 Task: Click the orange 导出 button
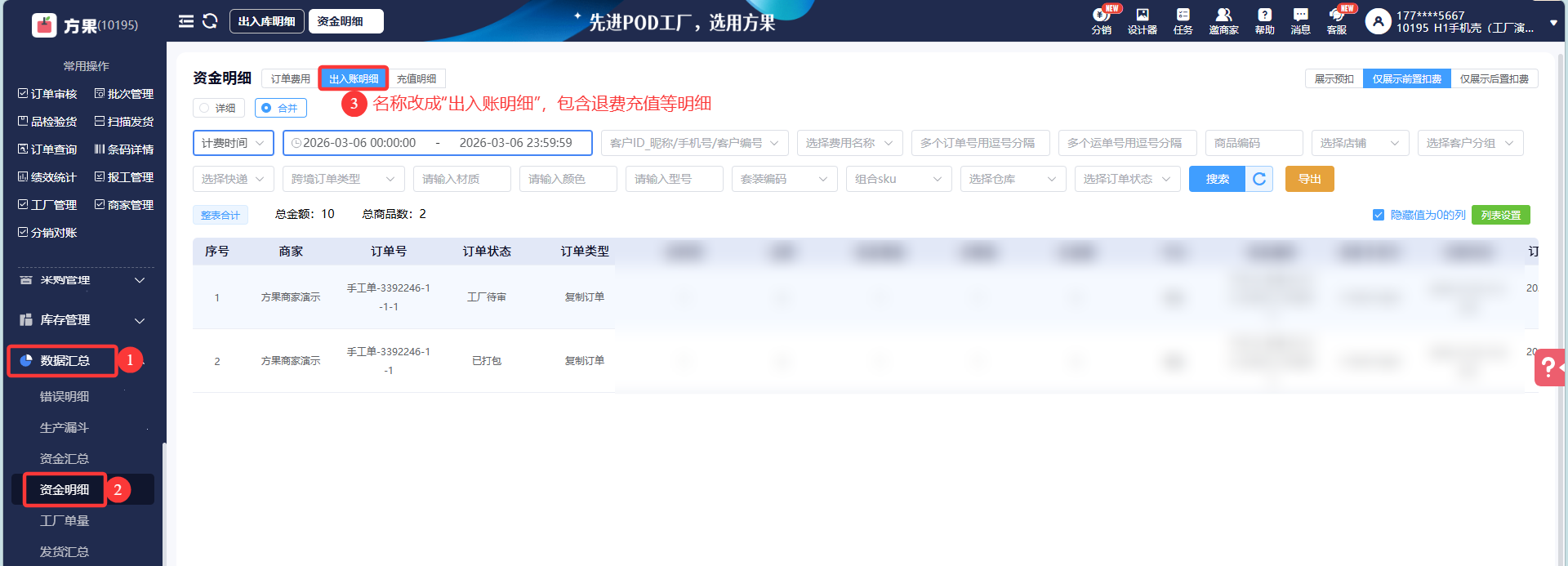click(1309, 179)
